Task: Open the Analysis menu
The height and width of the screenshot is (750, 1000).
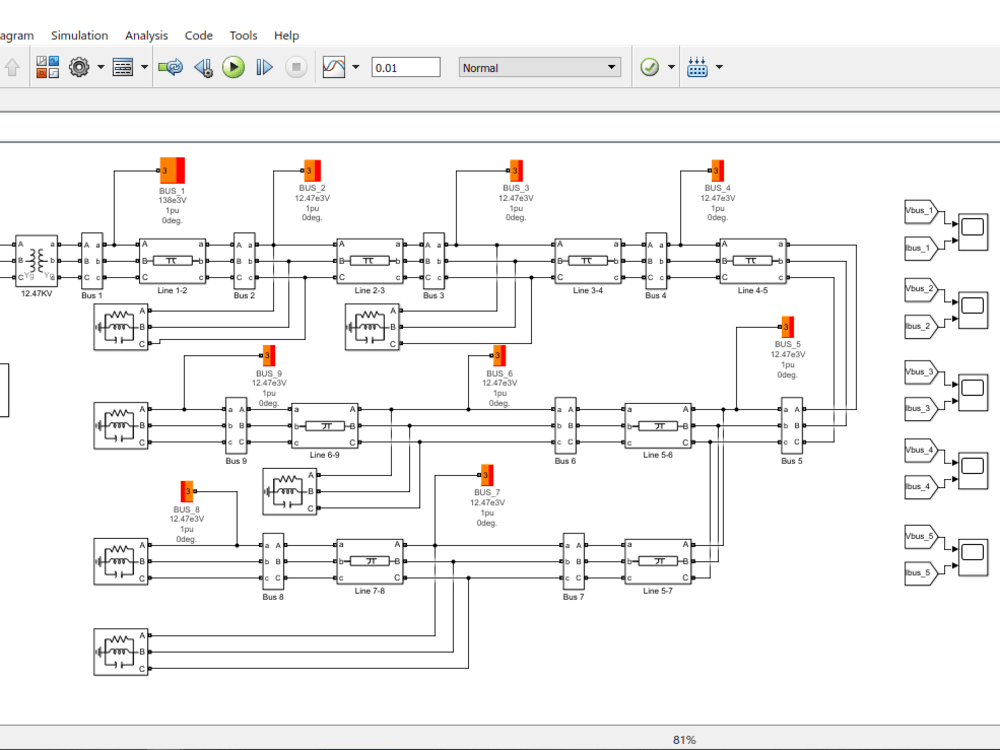Action: [146, 36]
